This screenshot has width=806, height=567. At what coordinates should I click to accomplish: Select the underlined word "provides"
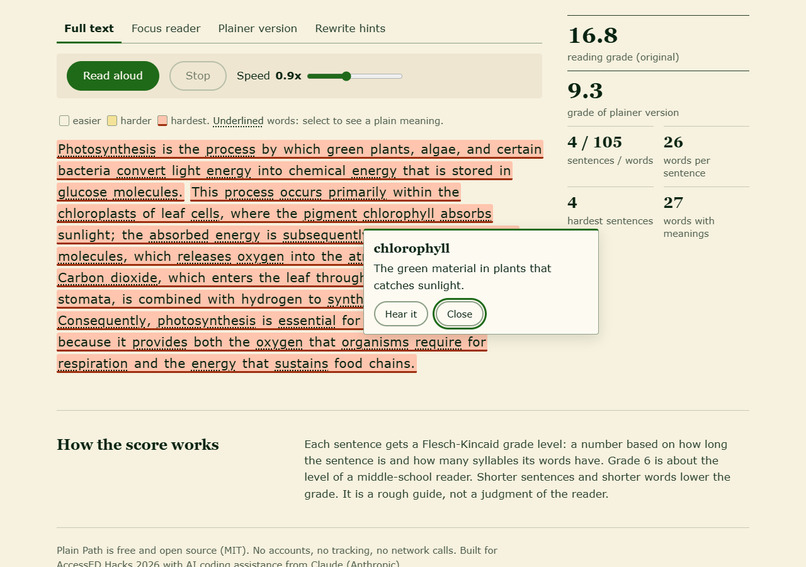click(159, 342)
